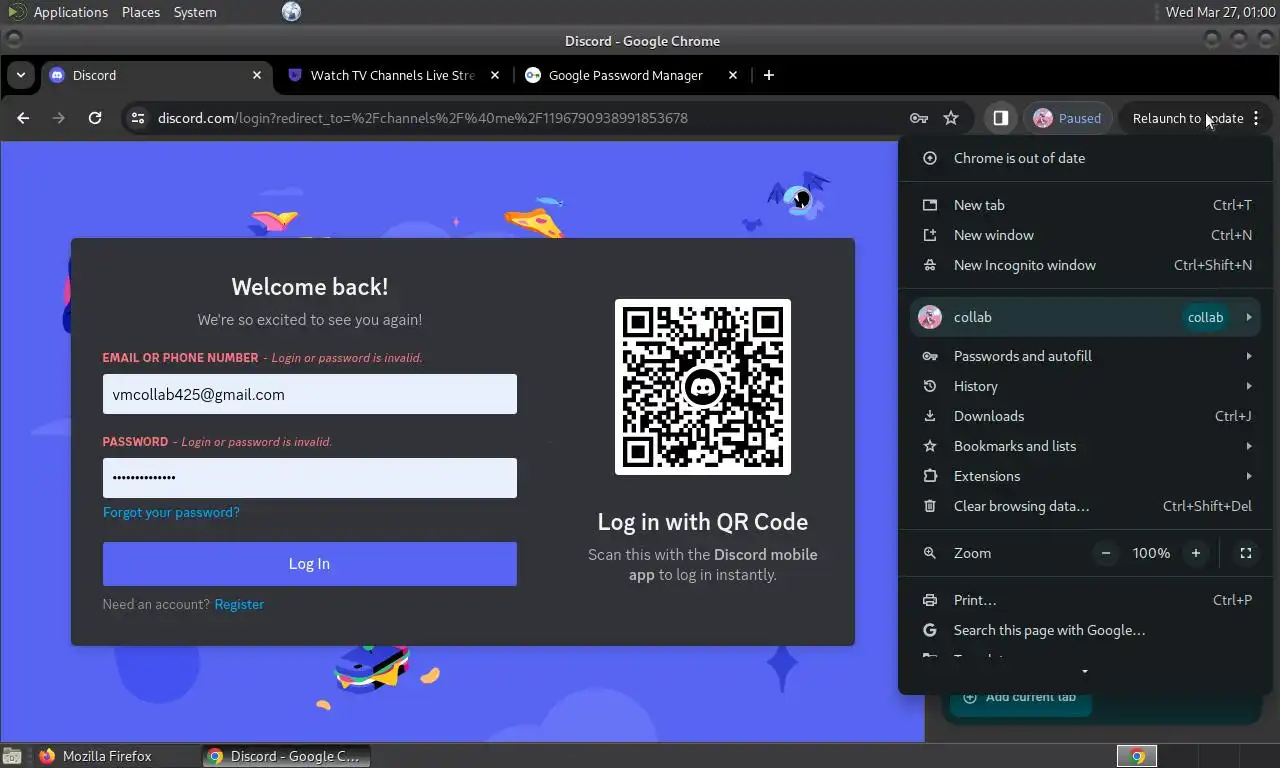The width and height of the screenshot is (1280, 768).
Task: Choose New tab from Chrome menu
Action: [x=1085, y=205]
